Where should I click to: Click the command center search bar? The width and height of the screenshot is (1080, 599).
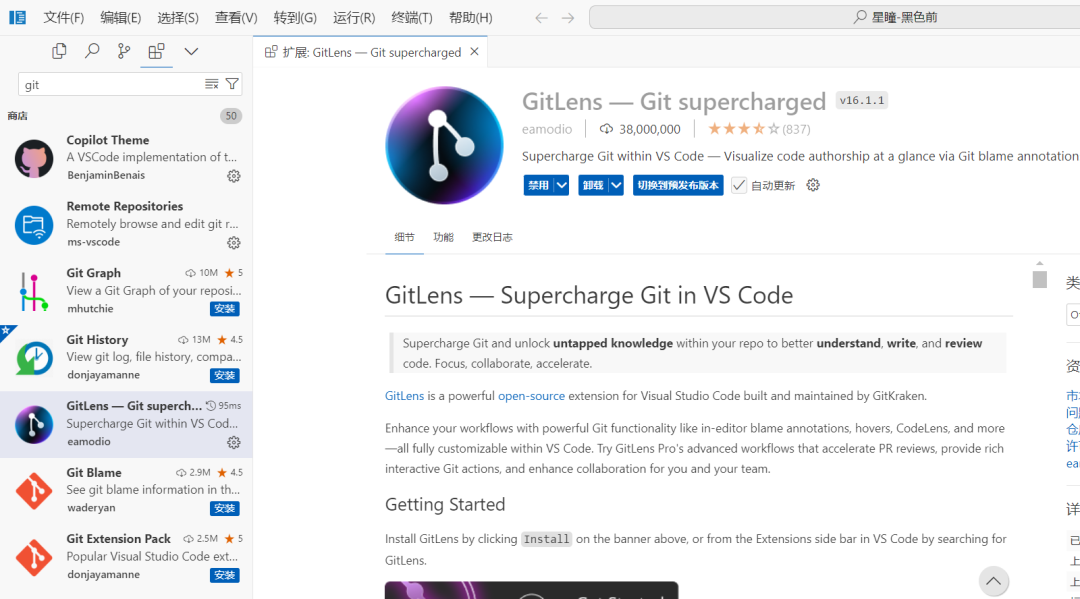coord(835,17)
